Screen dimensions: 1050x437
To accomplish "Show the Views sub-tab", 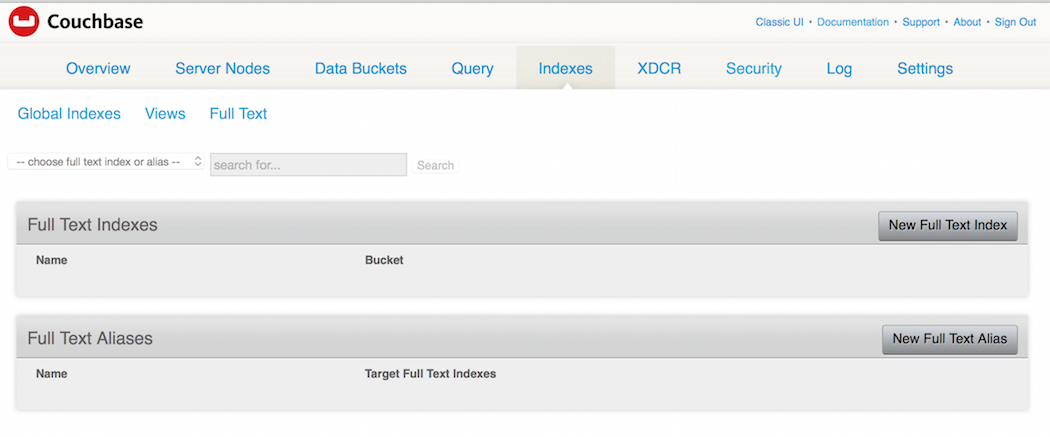I will (165, 114).
